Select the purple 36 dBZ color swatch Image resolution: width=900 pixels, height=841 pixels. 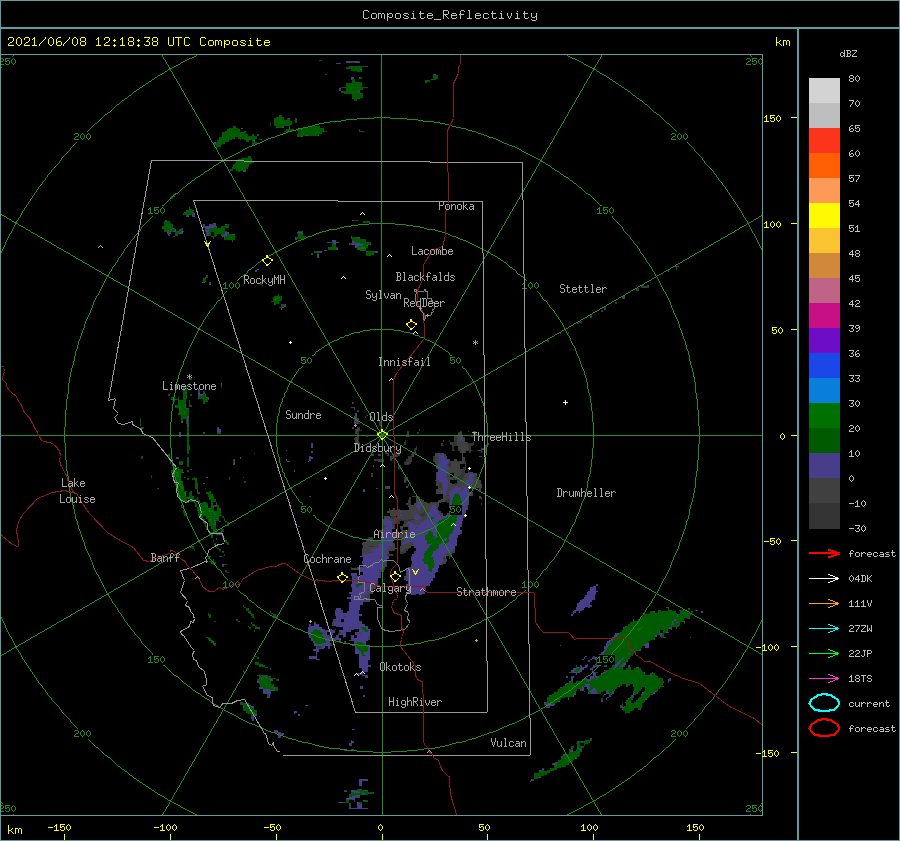pyautogui.click(x=824, y=340)
